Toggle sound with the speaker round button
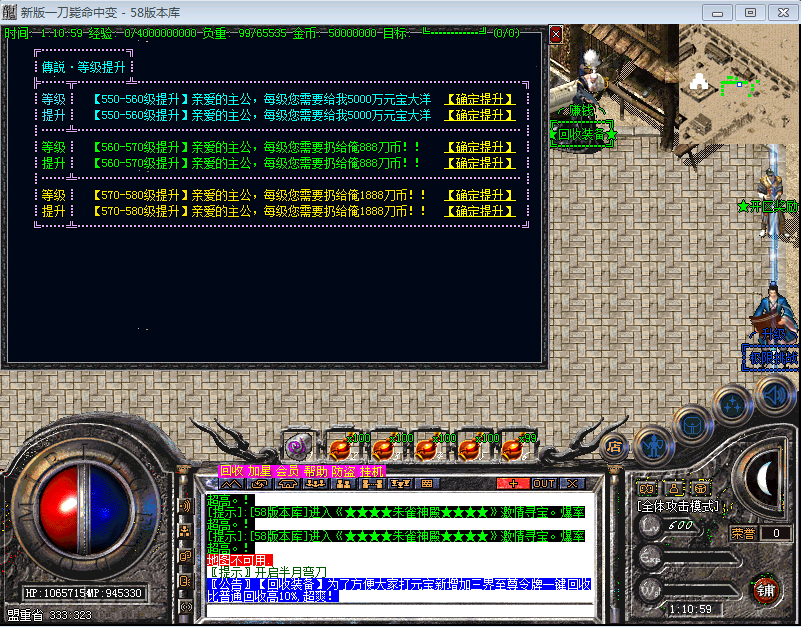Viewport: 801px width, 627px height. pyautogui.click(x=774, y=394)
